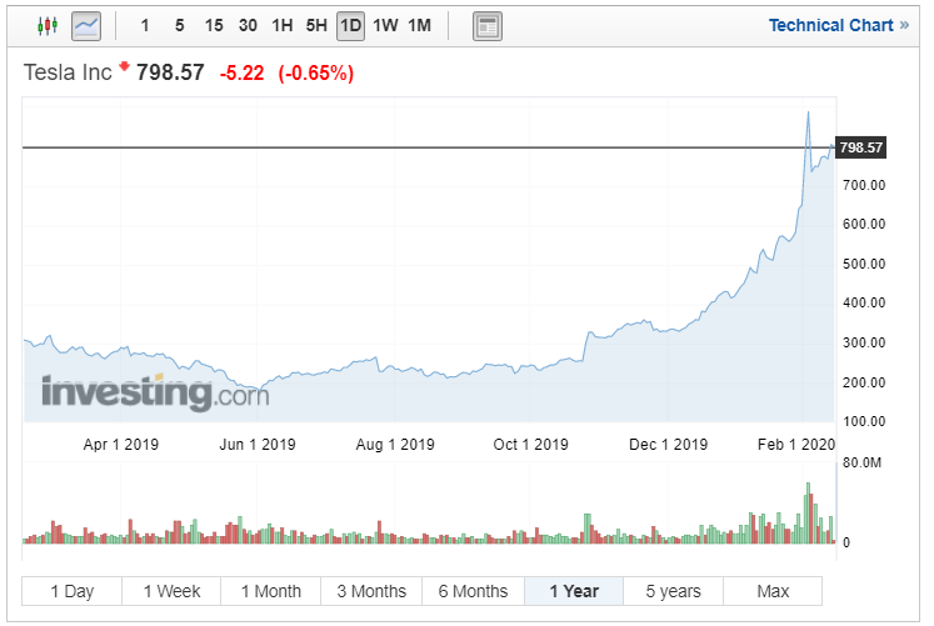Screen dimensions: 934x626
Task: Click the 798.57 price marker on axis
Action: pos(861,148)
